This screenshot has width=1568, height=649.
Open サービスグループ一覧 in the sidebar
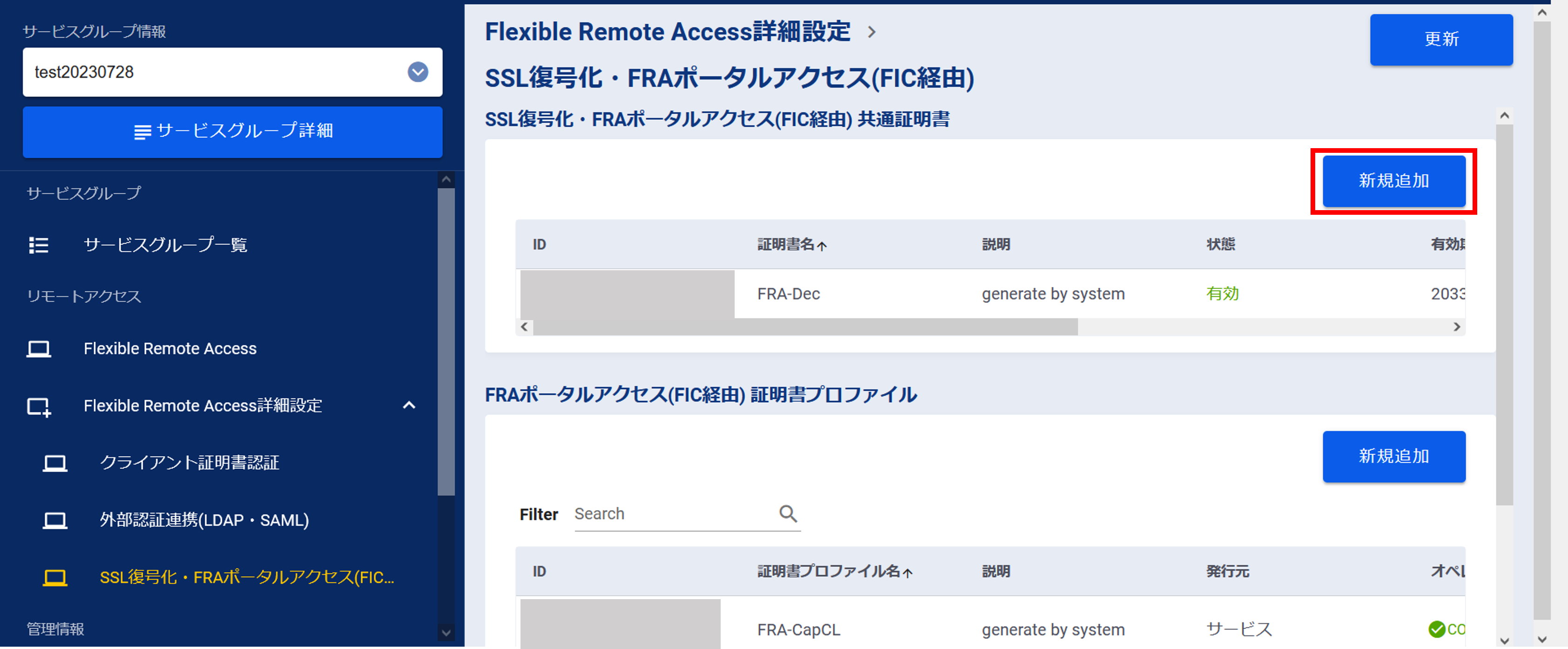point(165,245)
